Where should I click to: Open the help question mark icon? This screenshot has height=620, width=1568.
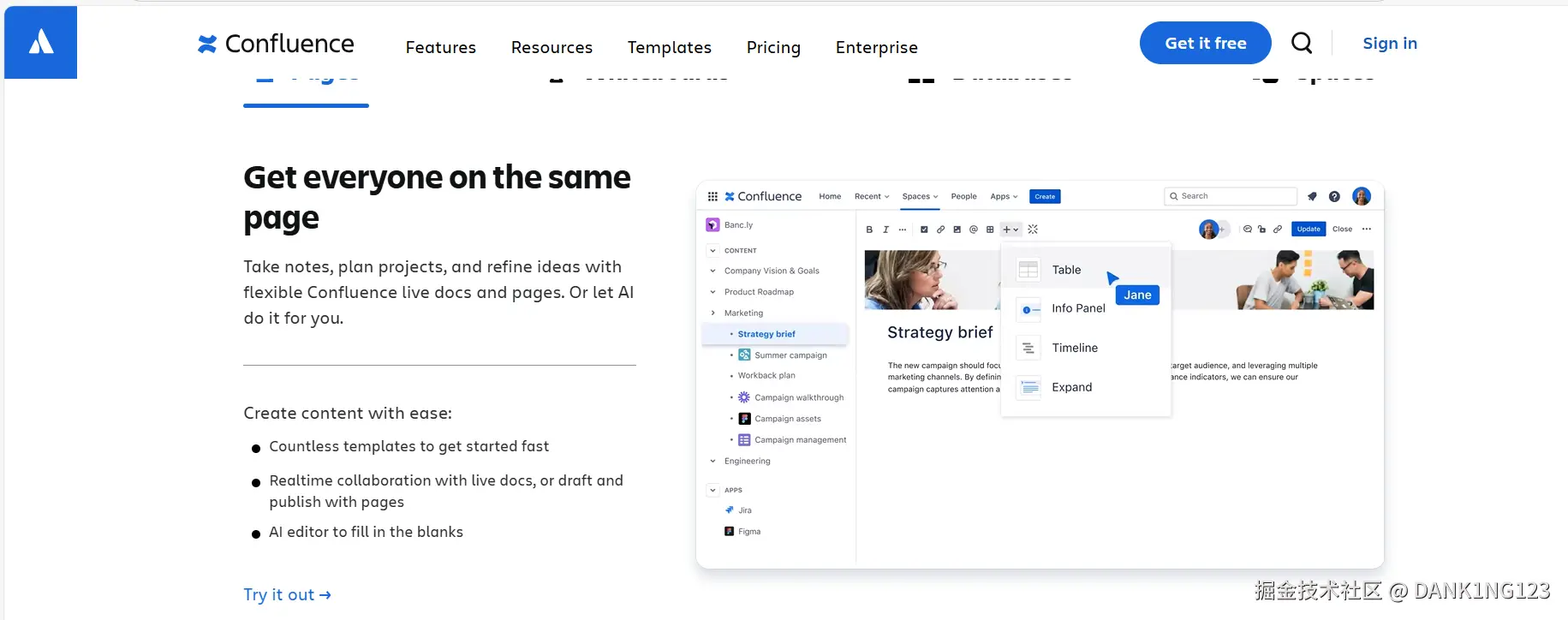click(x=1334, y=196)
